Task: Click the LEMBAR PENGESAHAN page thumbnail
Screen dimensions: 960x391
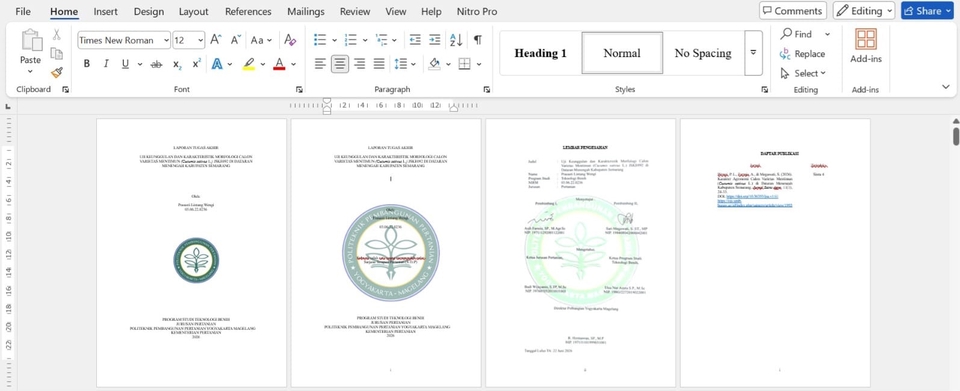Action: (580, 253)
